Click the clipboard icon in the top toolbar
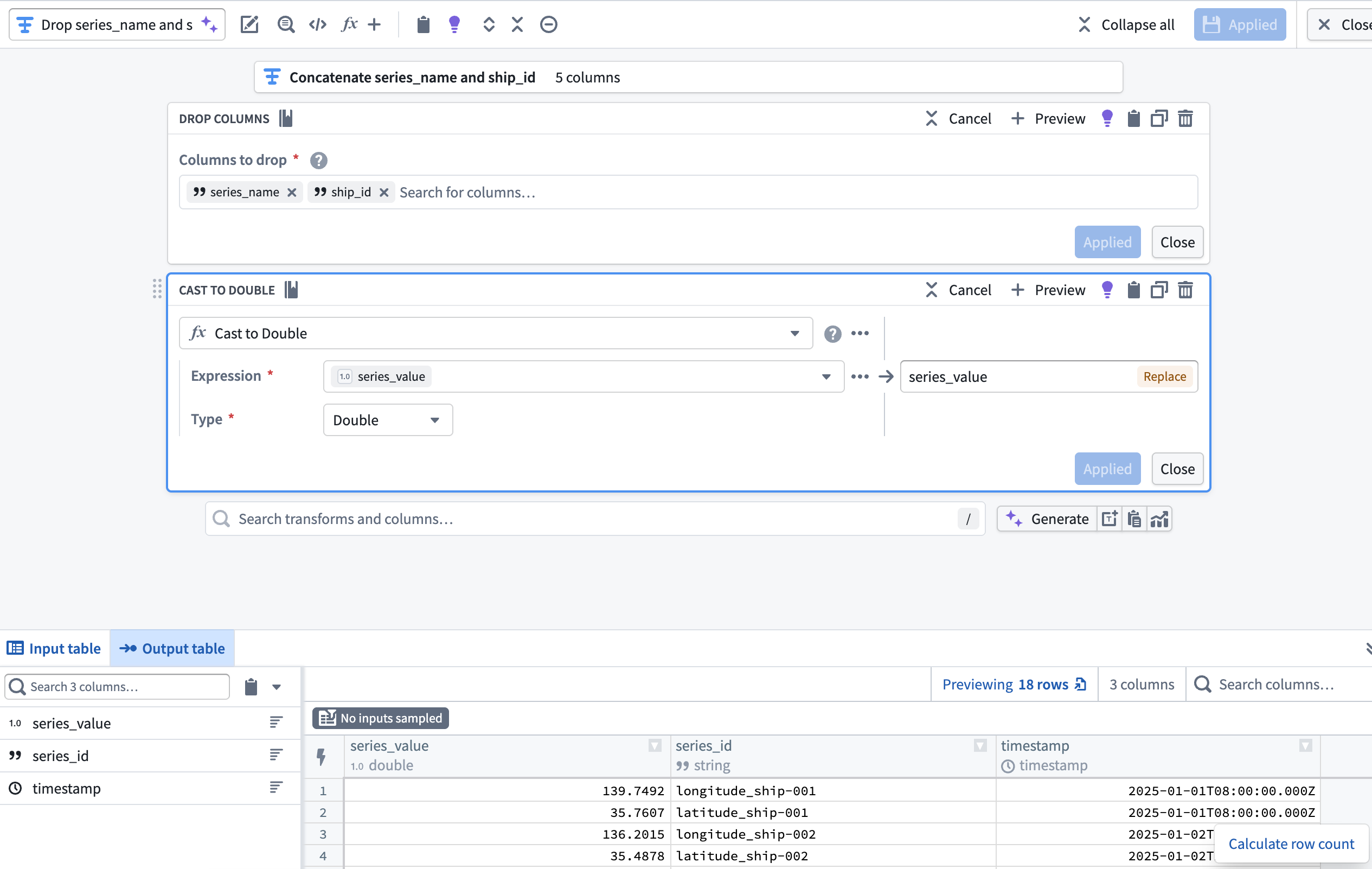Screen dimensions: 1372x869 point(424,24)
